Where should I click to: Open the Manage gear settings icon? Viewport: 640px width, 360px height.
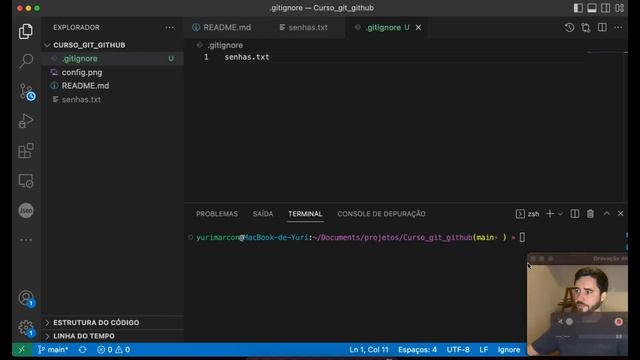(x=26, y=327)
